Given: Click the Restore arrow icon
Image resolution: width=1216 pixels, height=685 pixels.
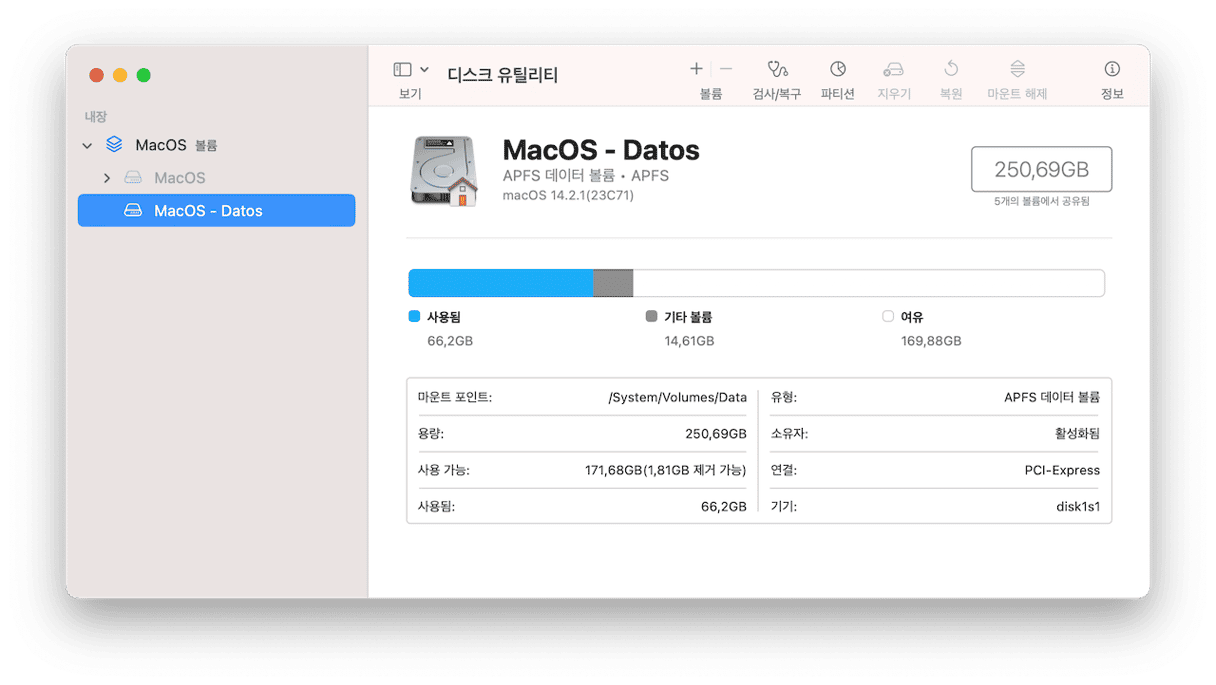Looking at the screenshot, I should click(x=951, y=69).
